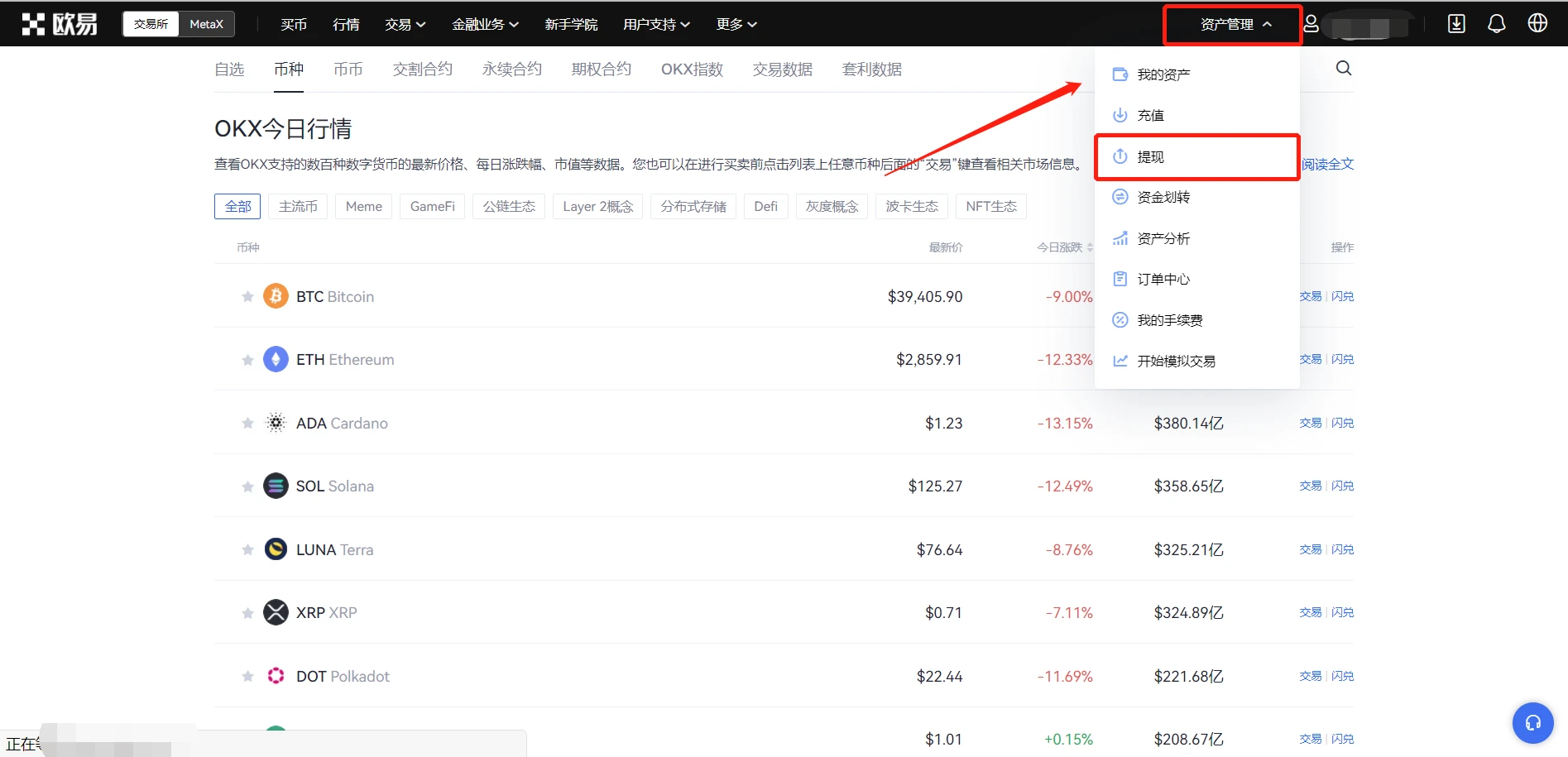Viewport: 1568px width, 757px height.
Task: Open the language globe icon
Action: 1537,23
